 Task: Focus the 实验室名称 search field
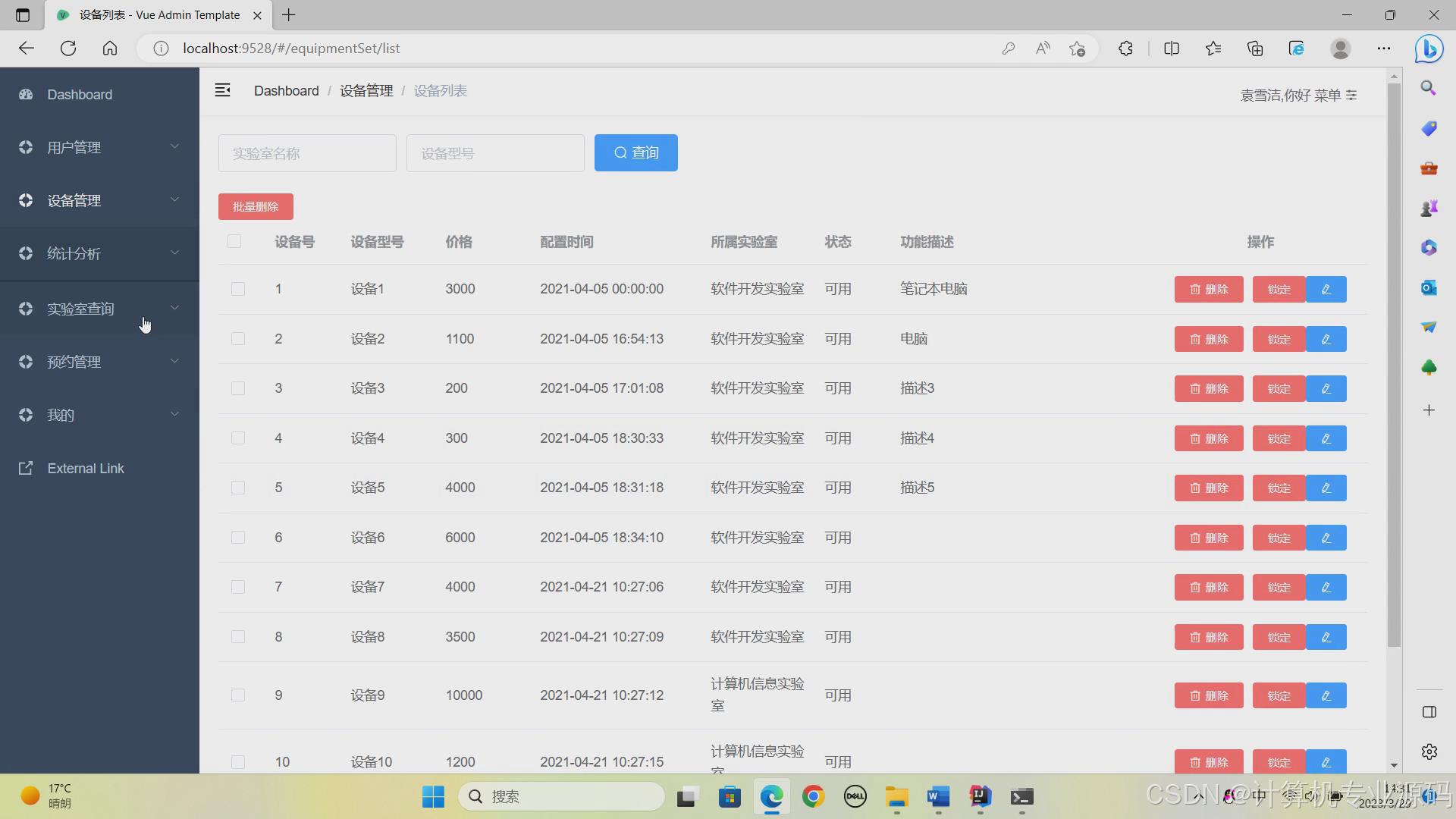point(307,153)
